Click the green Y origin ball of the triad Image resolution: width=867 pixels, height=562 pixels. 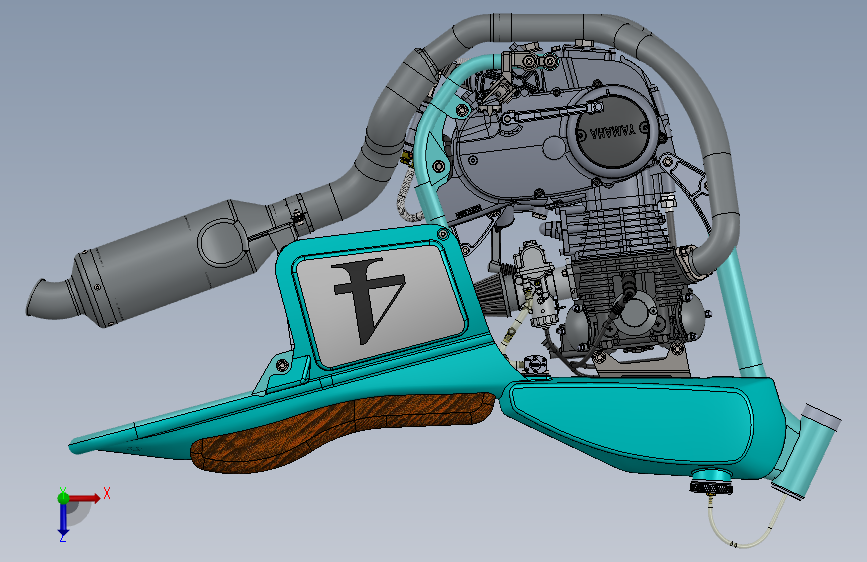tap(63, 497)
